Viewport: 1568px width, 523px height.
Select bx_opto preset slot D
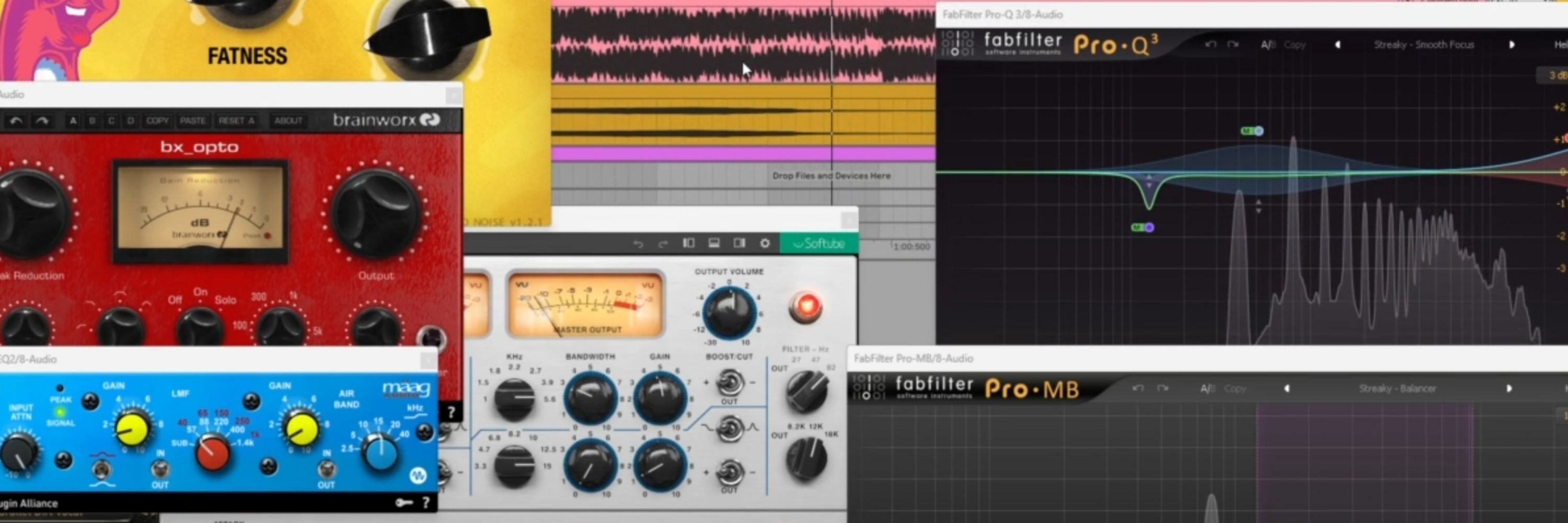130,121
